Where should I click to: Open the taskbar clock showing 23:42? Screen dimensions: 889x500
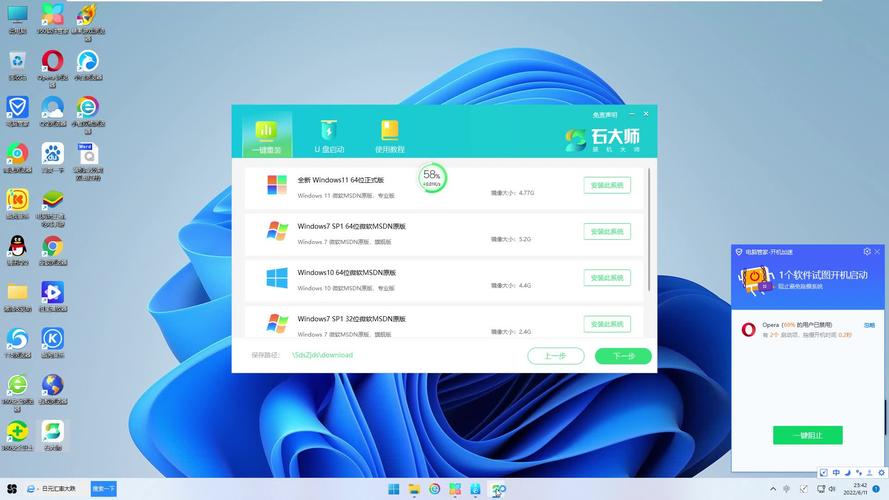(856, 489)
